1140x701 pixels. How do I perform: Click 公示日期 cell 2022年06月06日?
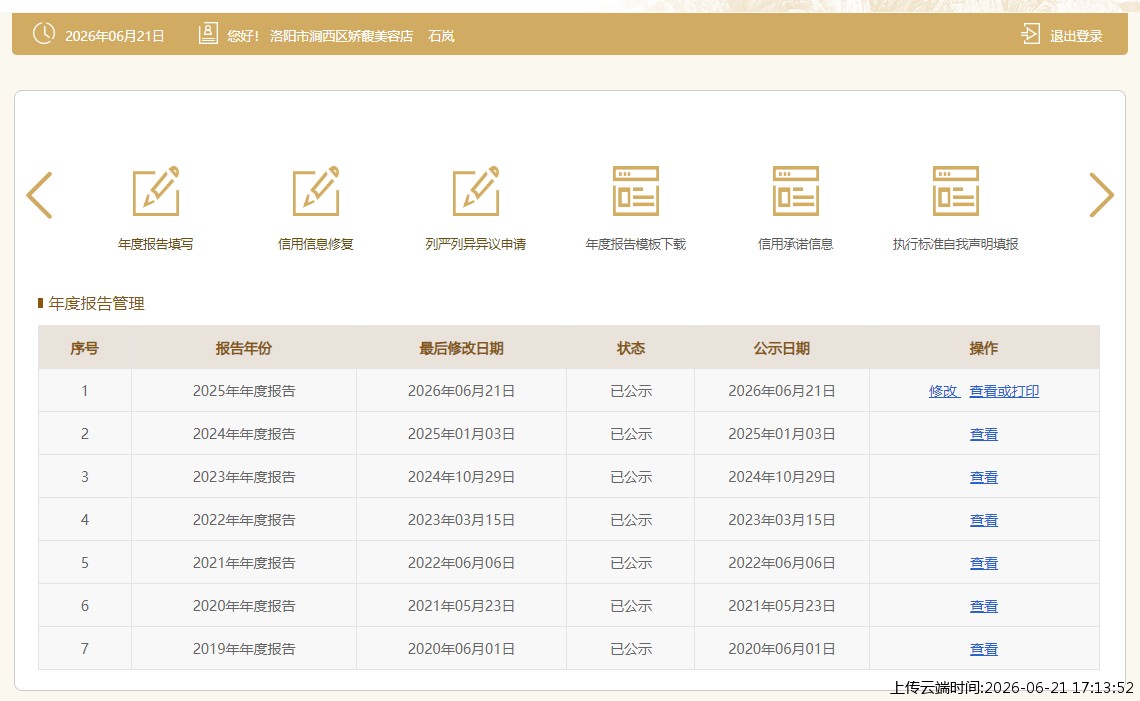(782, 562)
